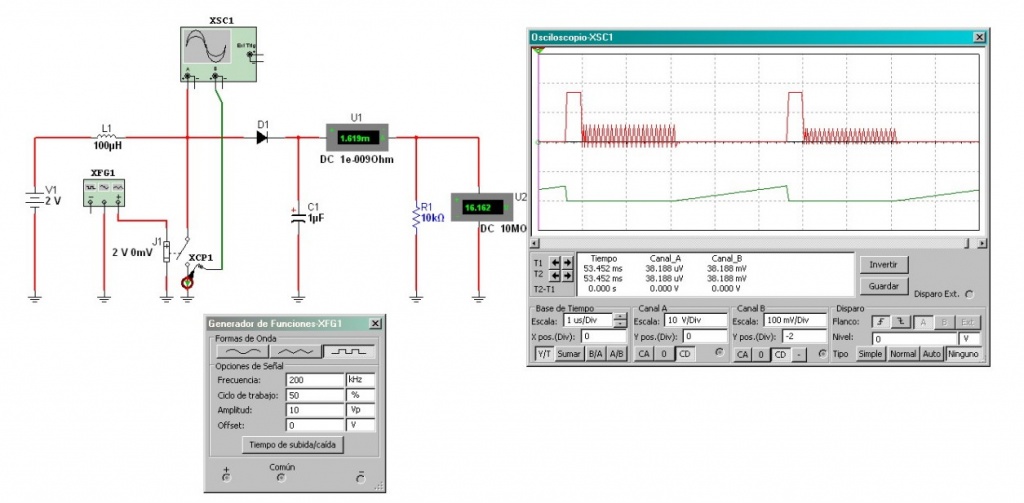1024x503 pixels.
Task: Move cursor T1 to the right
Action: [567, 263]
